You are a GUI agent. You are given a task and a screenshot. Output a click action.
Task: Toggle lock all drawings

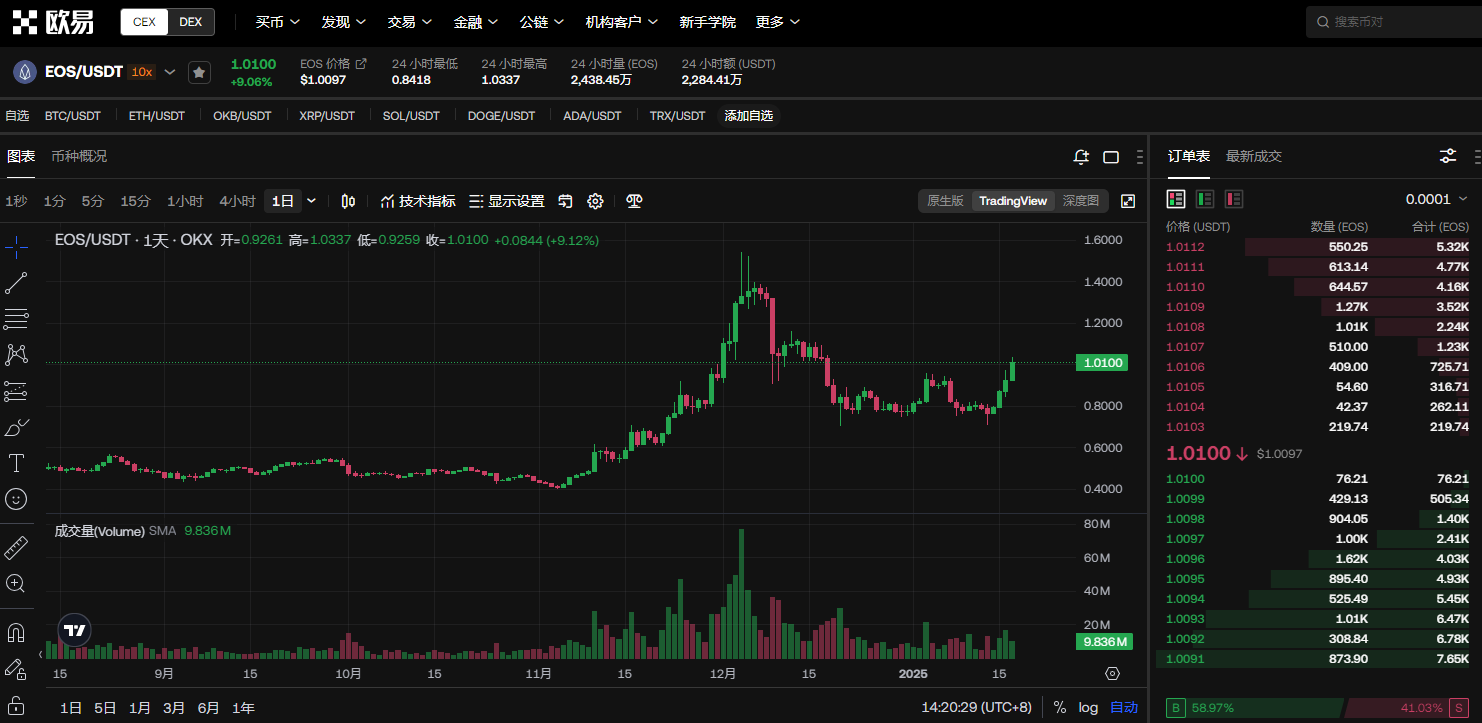(16, 705)
